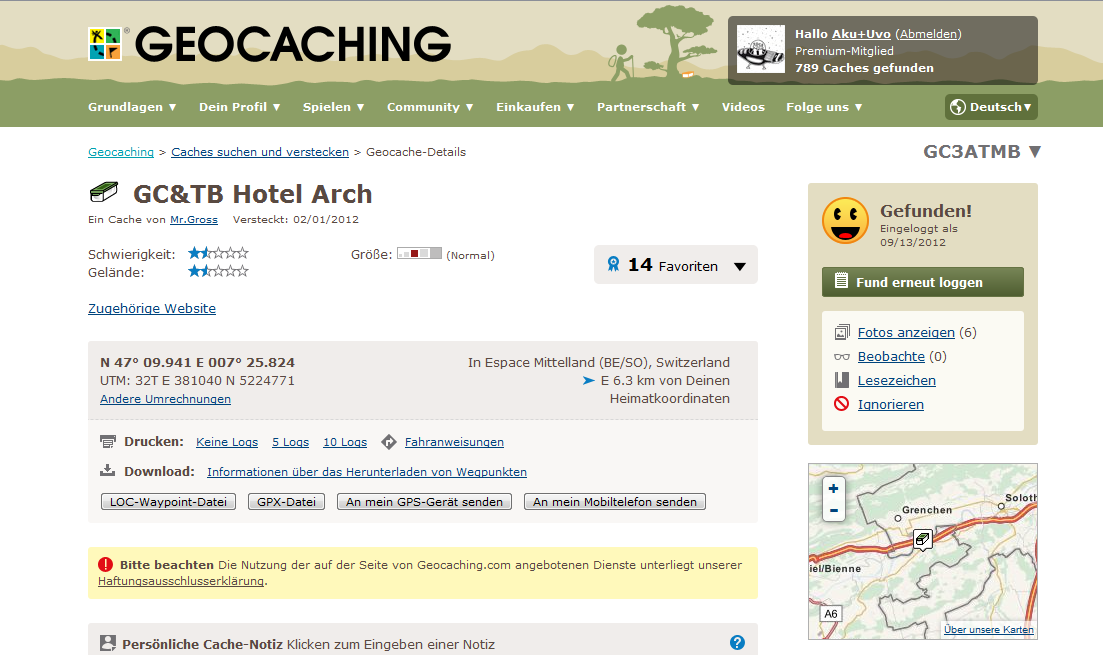Screen dimensions: 1103x655
Task: Click coordinates N 47° 09.941 E 007° 25.824
Action: click(198, 362)
